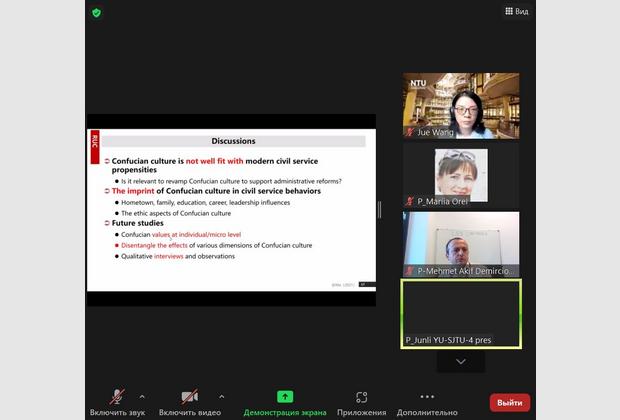Click the red RUC logo on slide

[x=95, y=146]
